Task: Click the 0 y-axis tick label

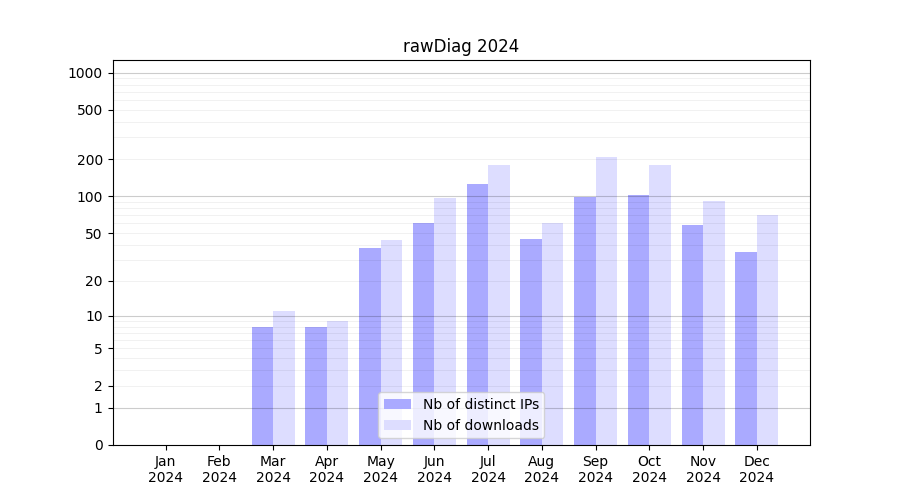Action: pyautogui.click(x=98, y=445)
